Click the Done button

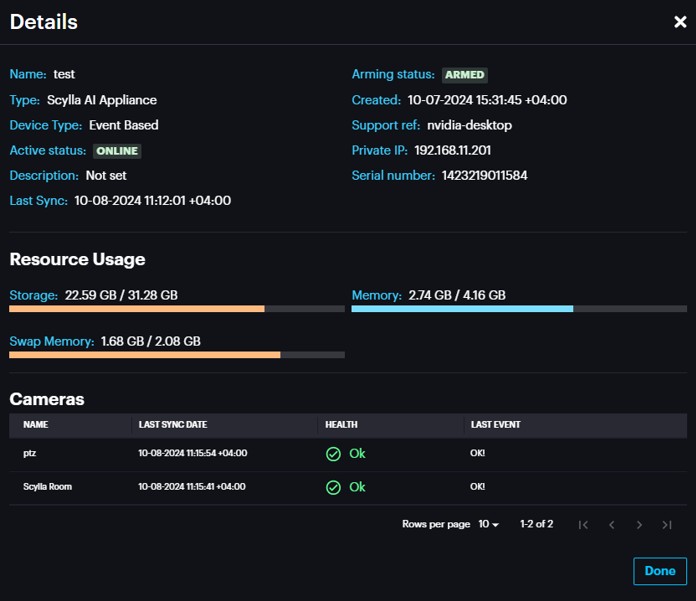pos(659,571)
